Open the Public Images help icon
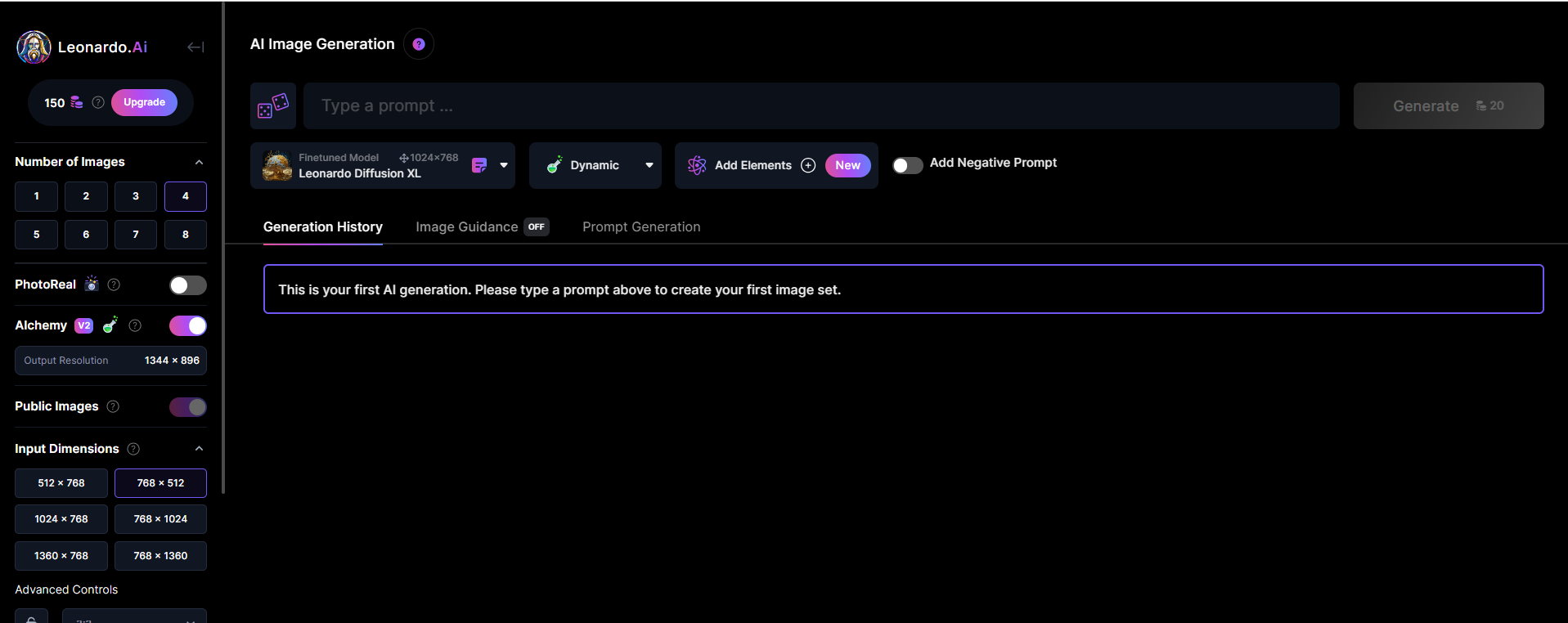Viewport: 1568px width, 623px height. [113, 406]
